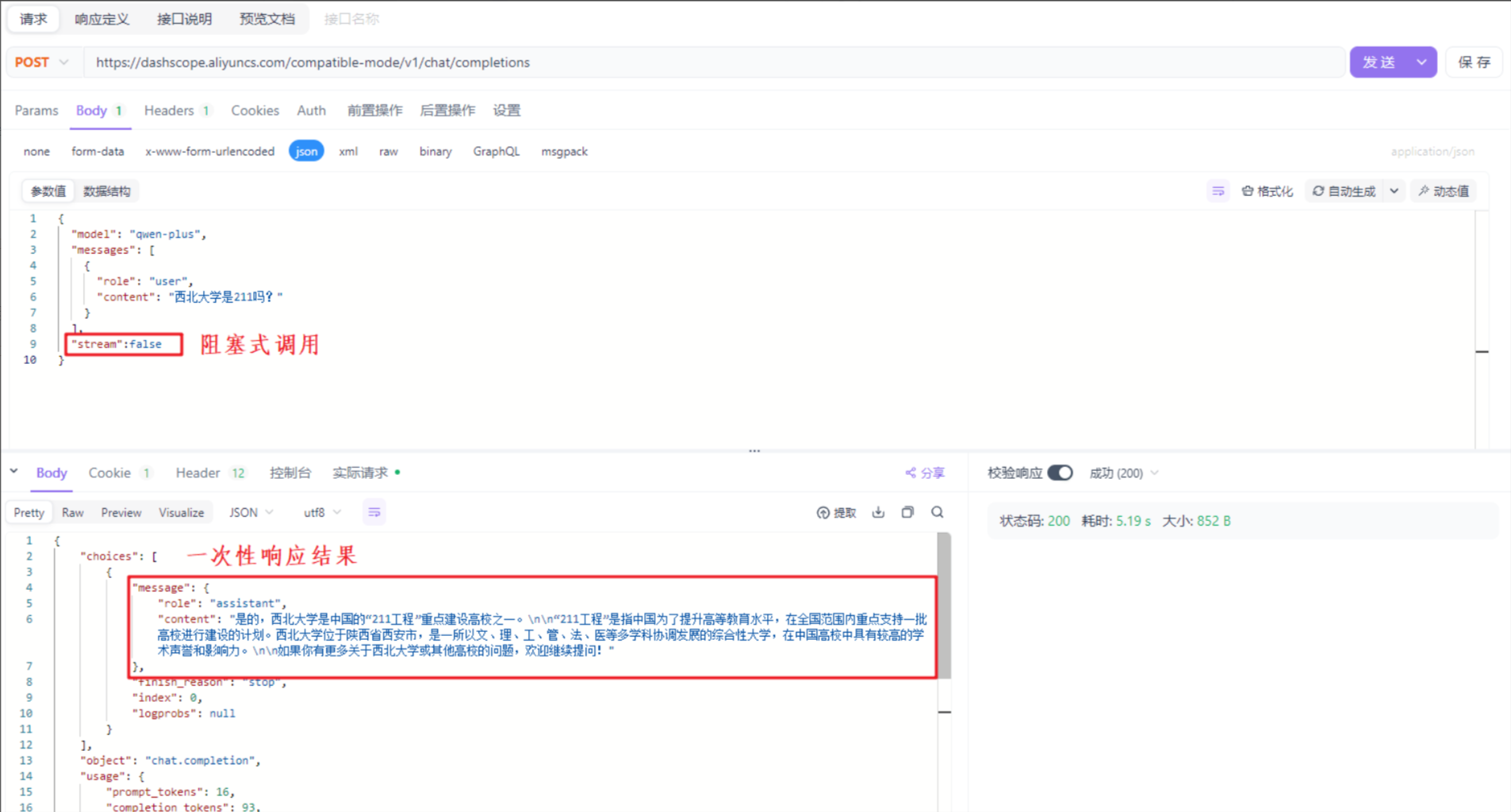1511x812 pixels.
Task: Open the response Cookie tab
Action: (119, 473)
